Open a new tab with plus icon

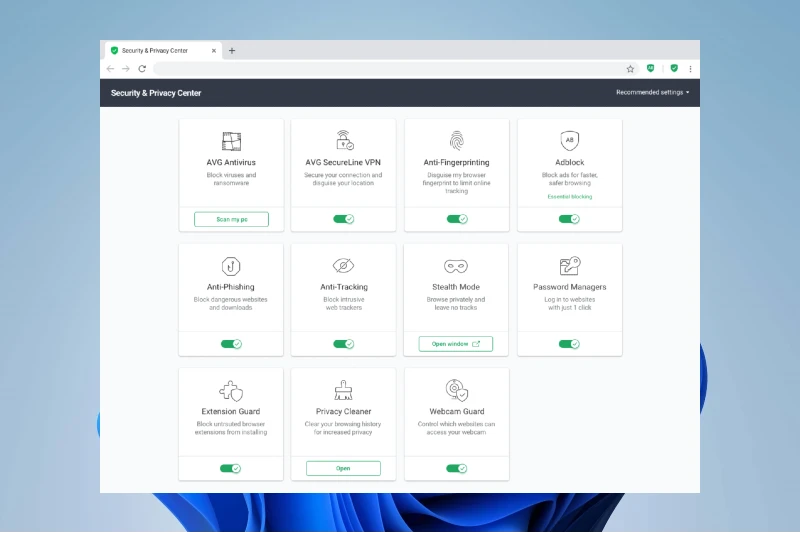point(232,50)
